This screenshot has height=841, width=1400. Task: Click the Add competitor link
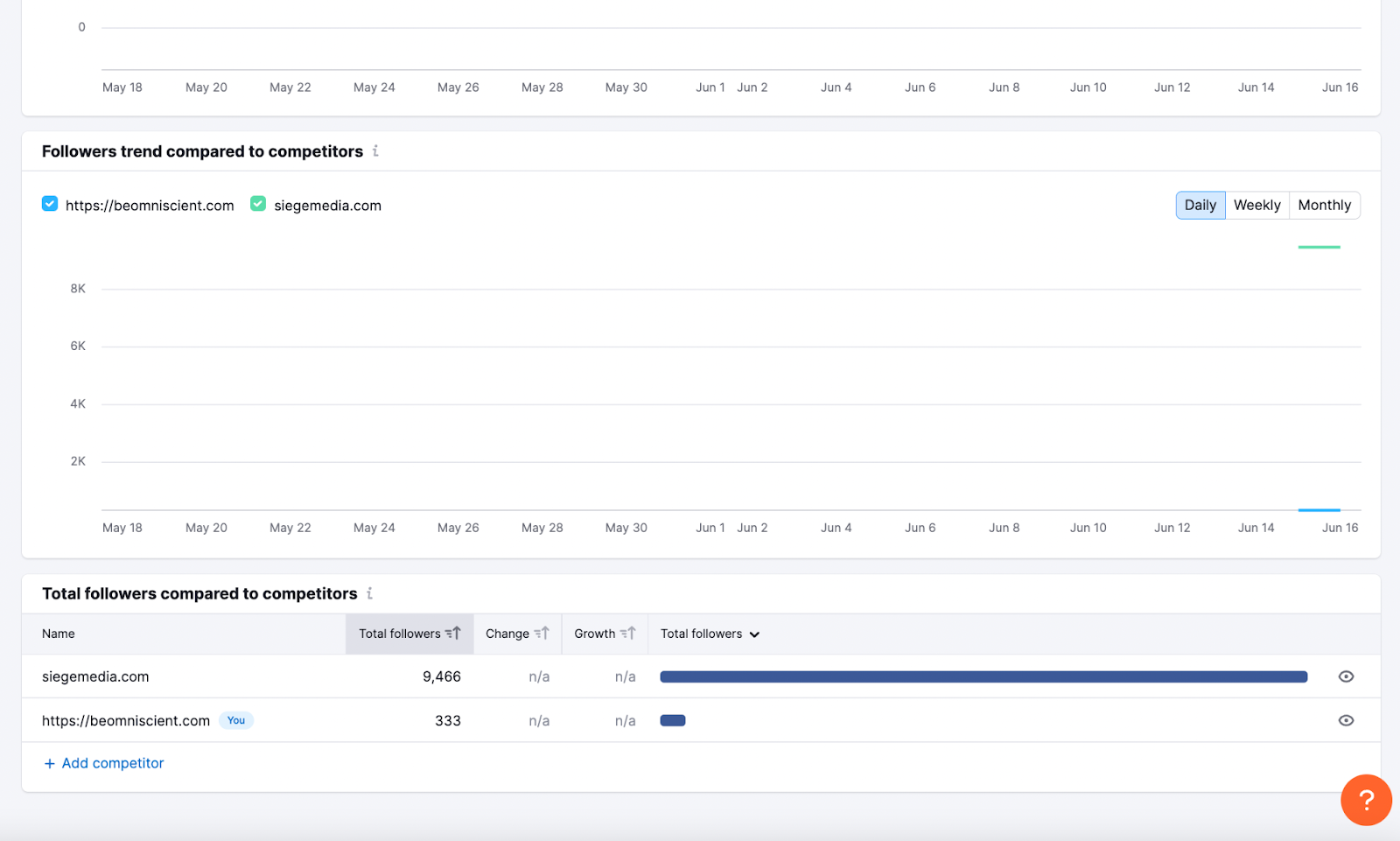(112, 763)
